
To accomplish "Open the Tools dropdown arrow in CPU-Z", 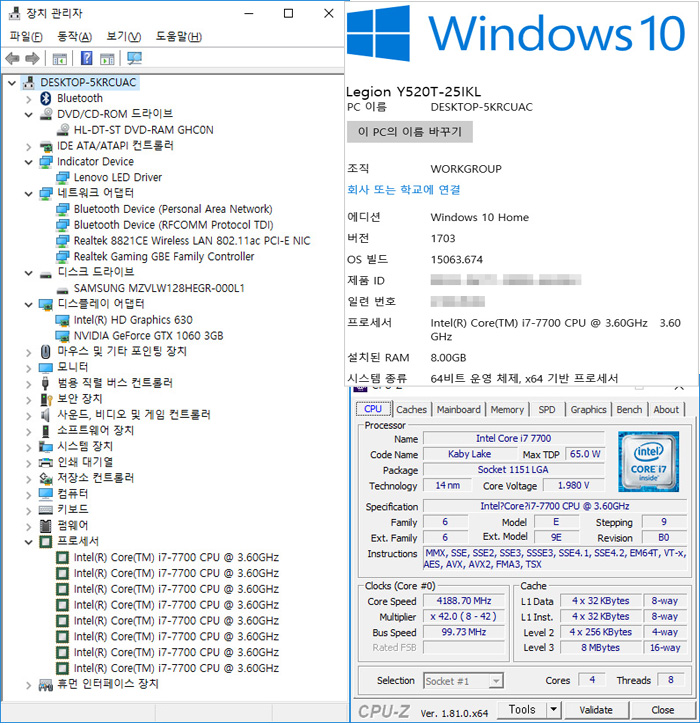I will point(553,709).
